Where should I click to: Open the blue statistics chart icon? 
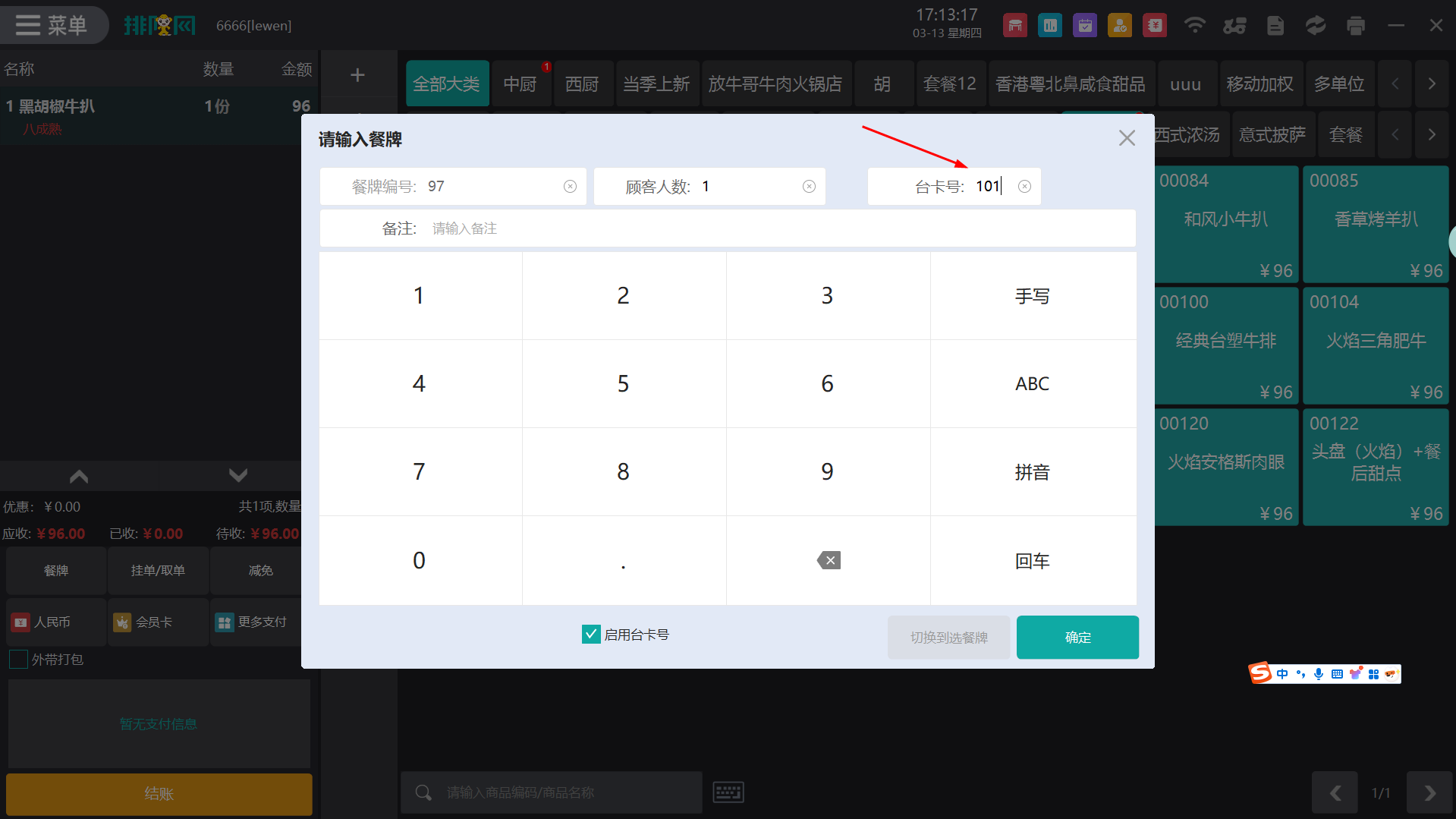[1049, 26]
